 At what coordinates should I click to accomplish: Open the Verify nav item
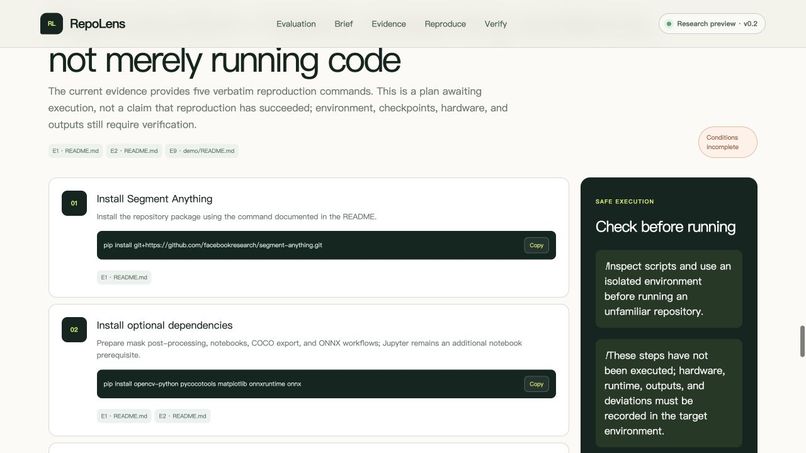496,24
